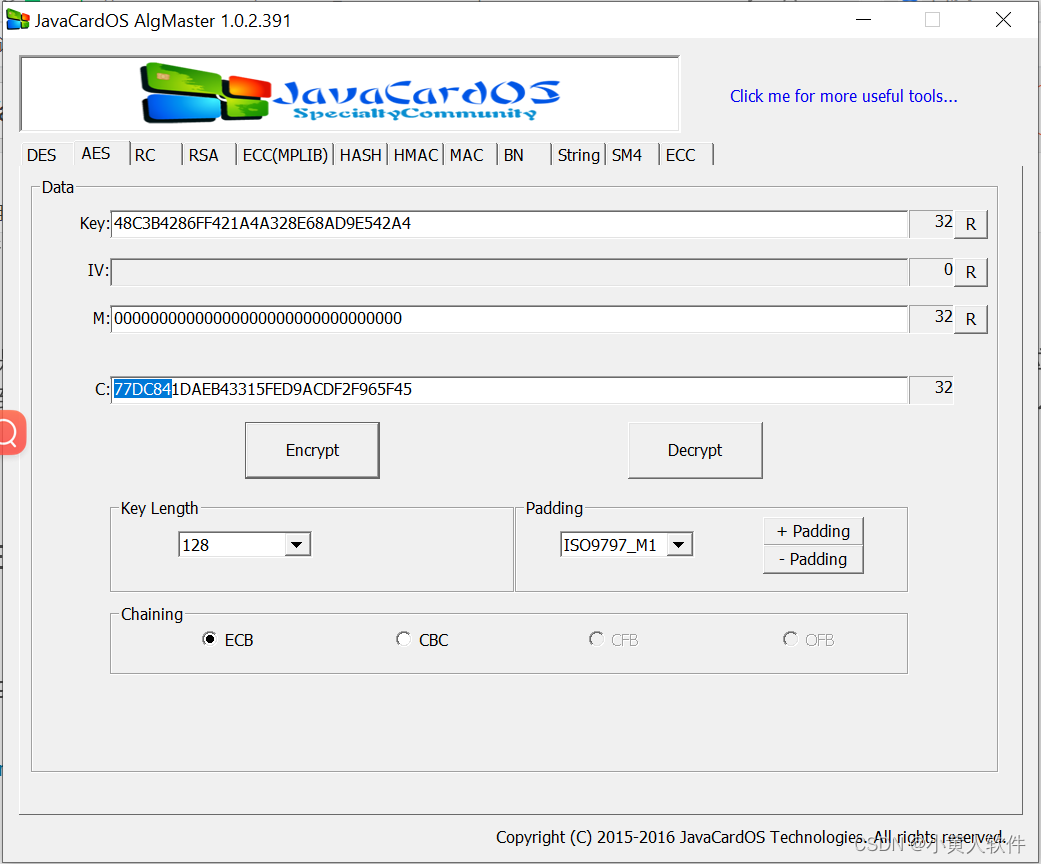Click the red search bubble icon at left edge
This screenshot has width=1041, height=864.
coord(11,433)
